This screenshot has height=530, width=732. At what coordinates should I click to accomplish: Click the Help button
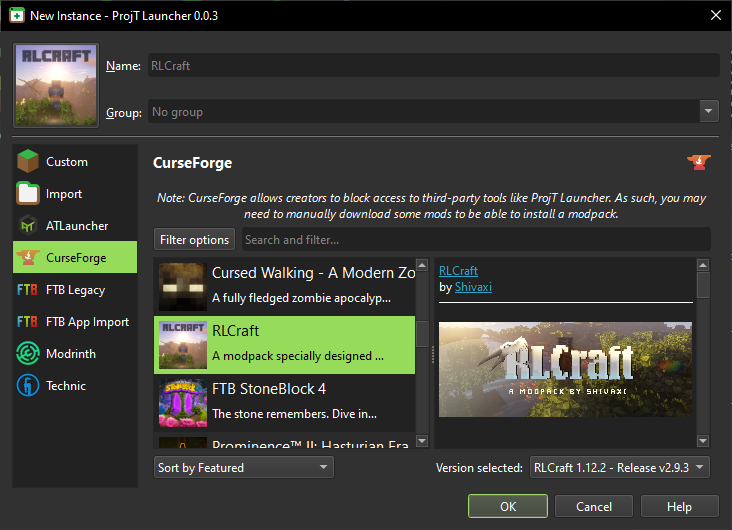(x=679, y=506)
